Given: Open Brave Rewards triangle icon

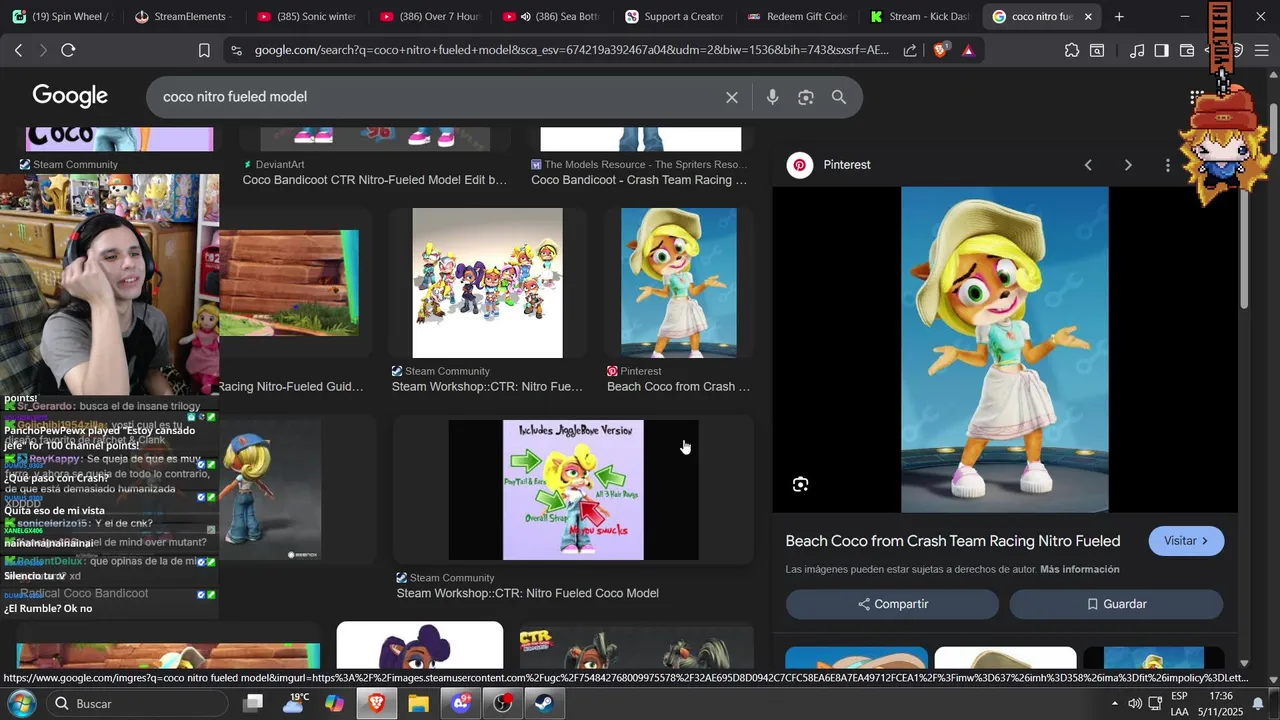Looking at the screenshot, I should pos(968,50).
